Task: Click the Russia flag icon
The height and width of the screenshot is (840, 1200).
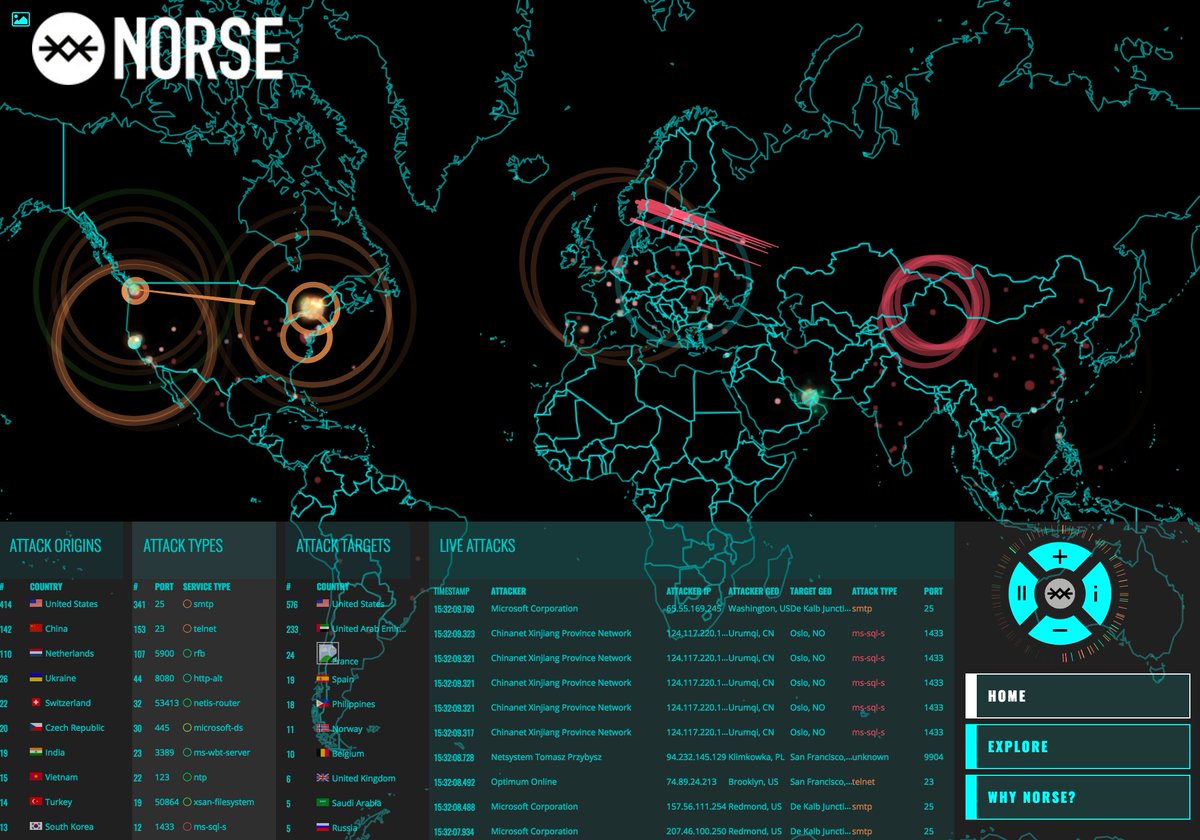Action: pyautogui.click(x=323, y=827)
